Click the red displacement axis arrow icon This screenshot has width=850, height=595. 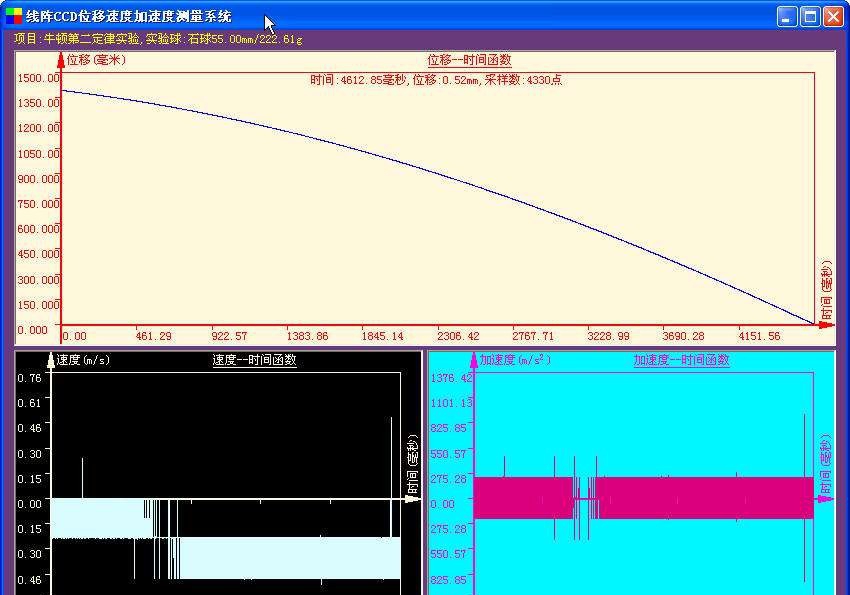pyautogui.click(x=60, y=62)
